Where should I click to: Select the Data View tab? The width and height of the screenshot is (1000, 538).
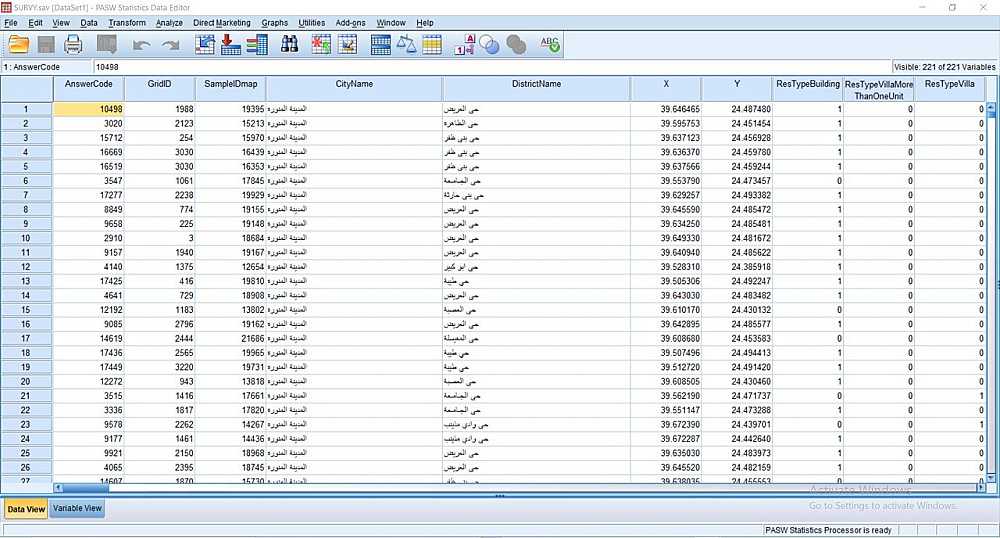tap(26, 509)
